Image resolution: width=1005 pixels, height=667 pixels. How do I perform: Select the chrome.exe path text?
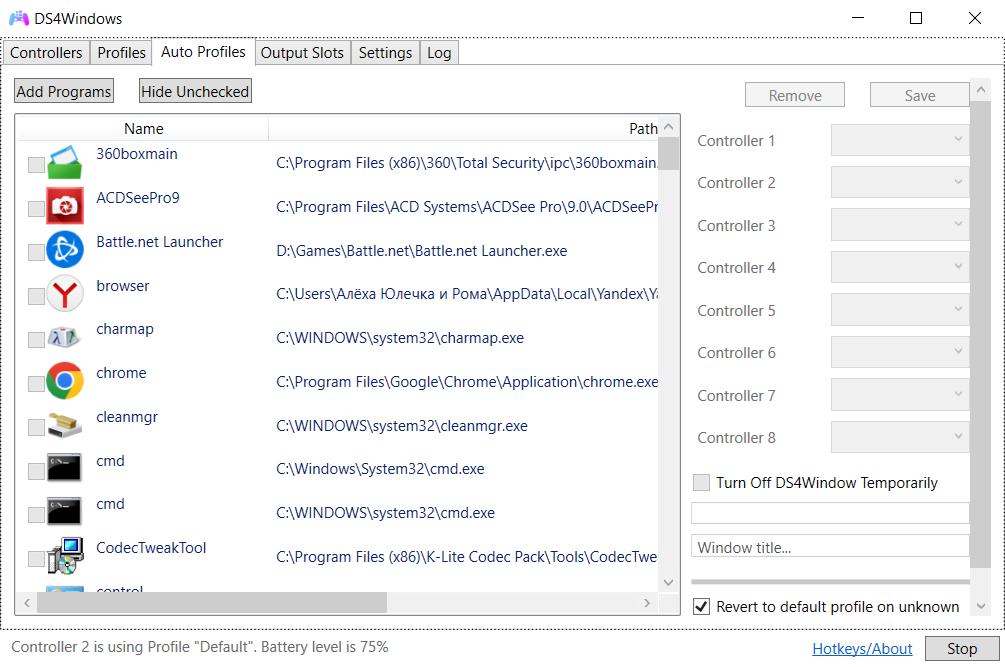467,382
